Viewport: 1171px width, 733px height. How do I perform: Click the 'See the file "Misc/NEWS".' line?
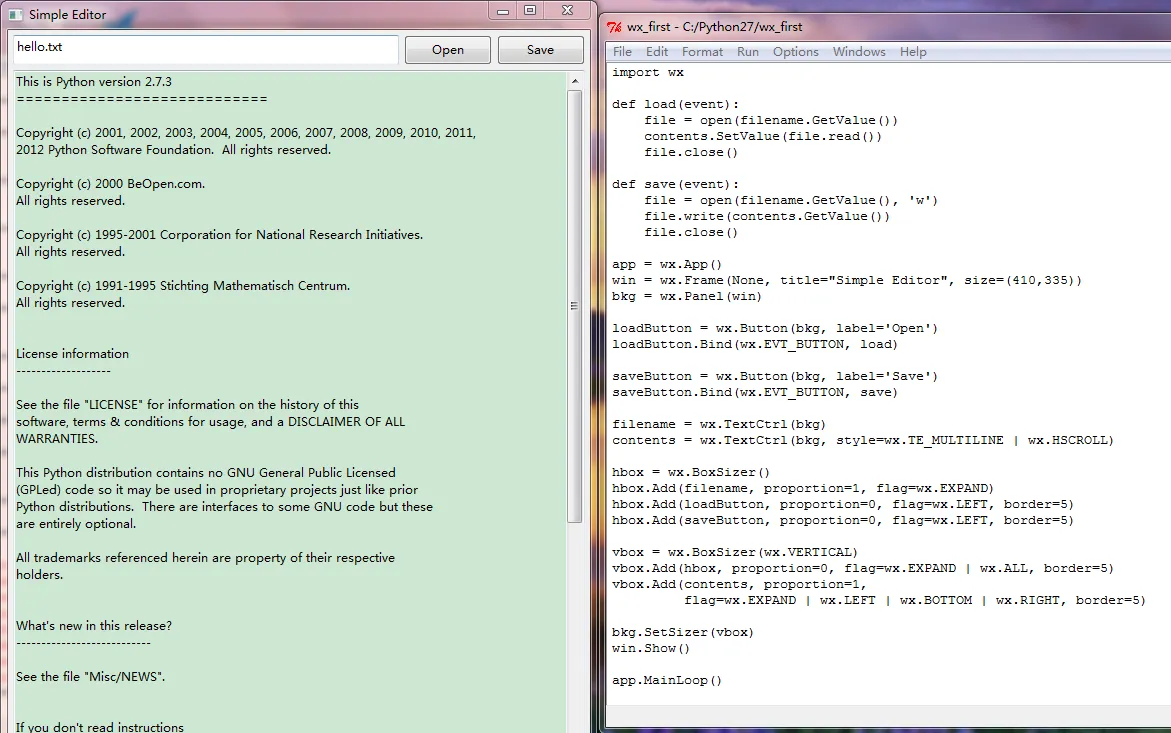click(x=90, y=677)
